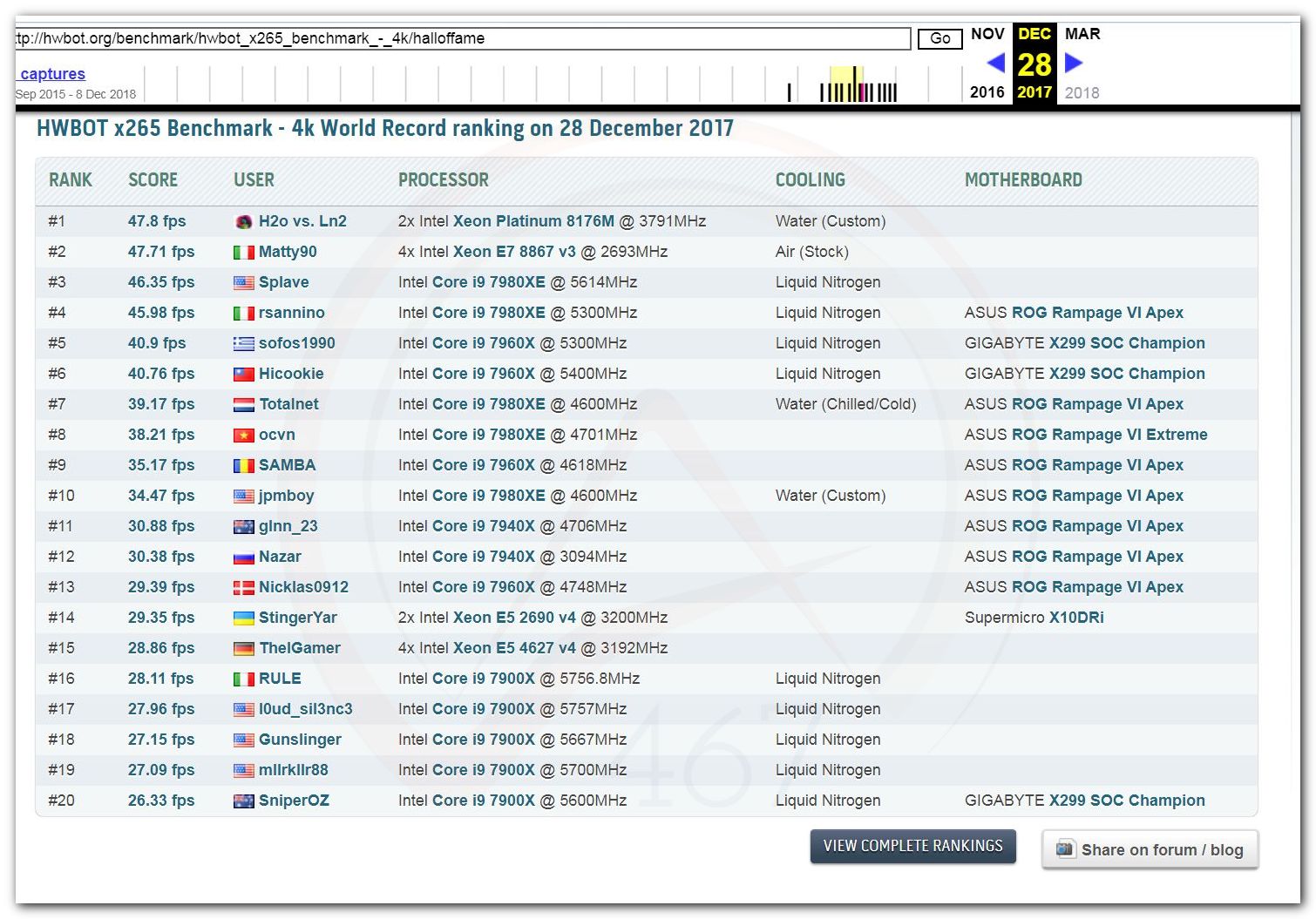Open Nicklas0912 user profile

pos(303,587)
